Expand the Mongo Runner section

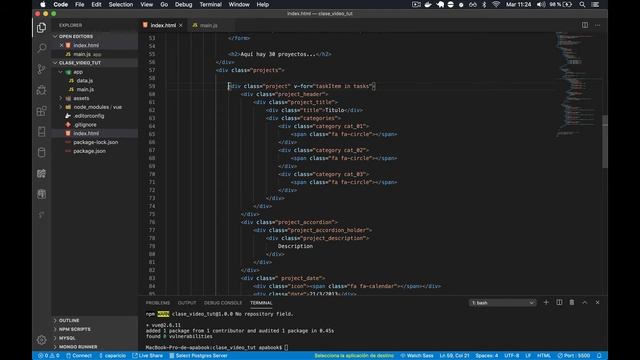point(78,347)
